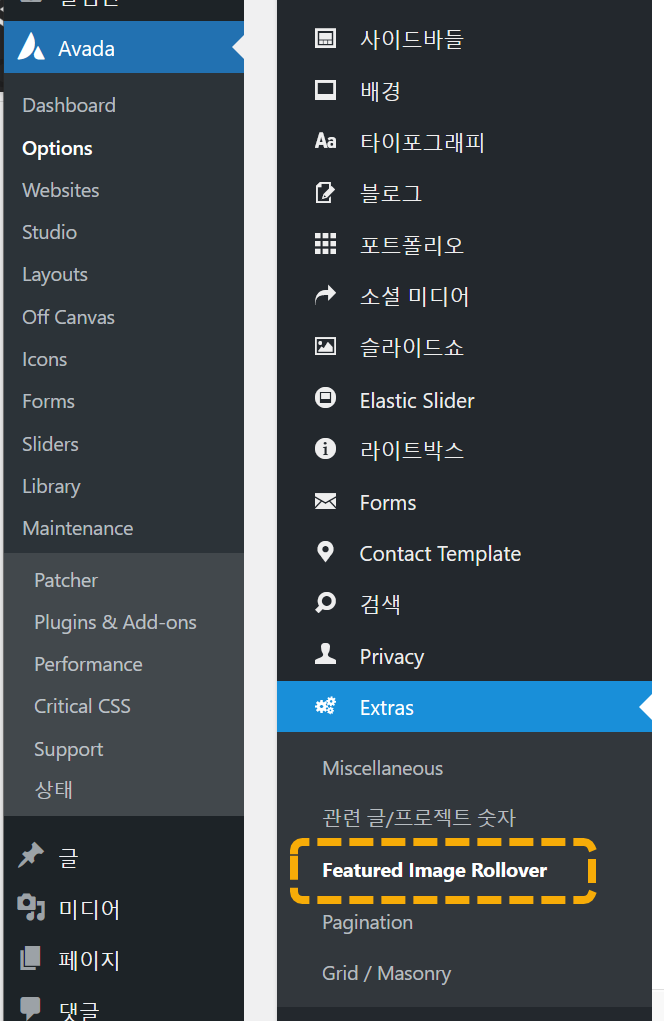
Task: Open Patcher under Maintenance
Action: (x=66, y=580)
